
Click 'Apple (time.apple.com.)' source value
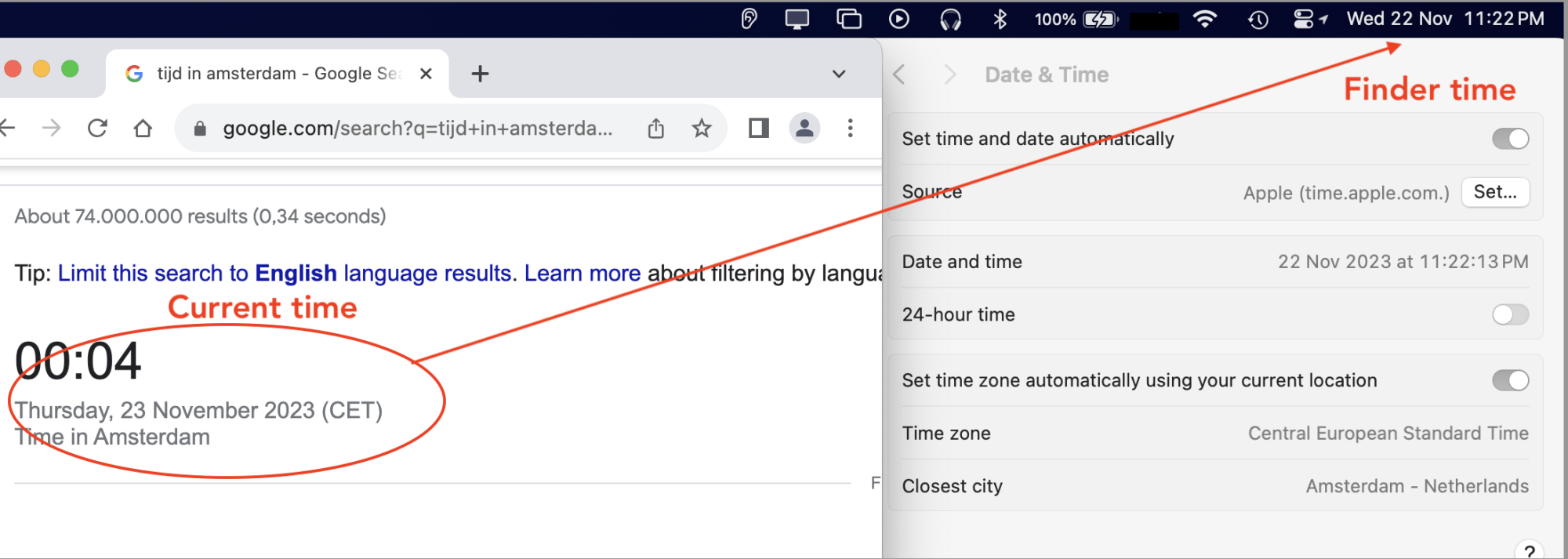point(1346,193)
